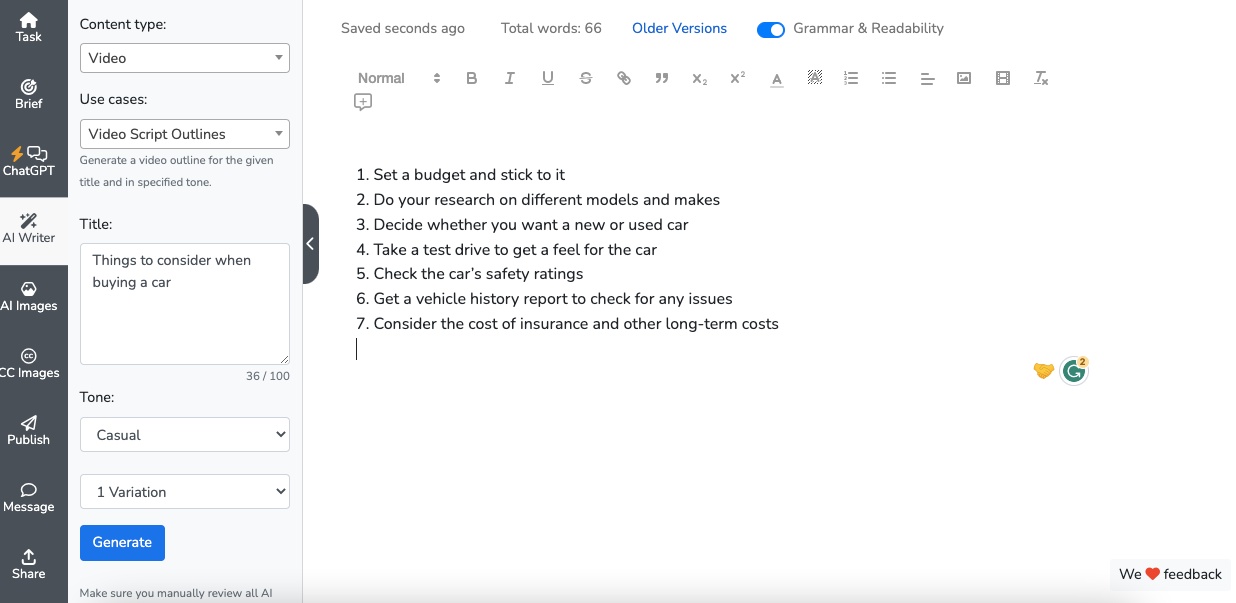Screen dimensions: 1236x603
Task: Clear text formatting
Action: [x=1041, y=78]
